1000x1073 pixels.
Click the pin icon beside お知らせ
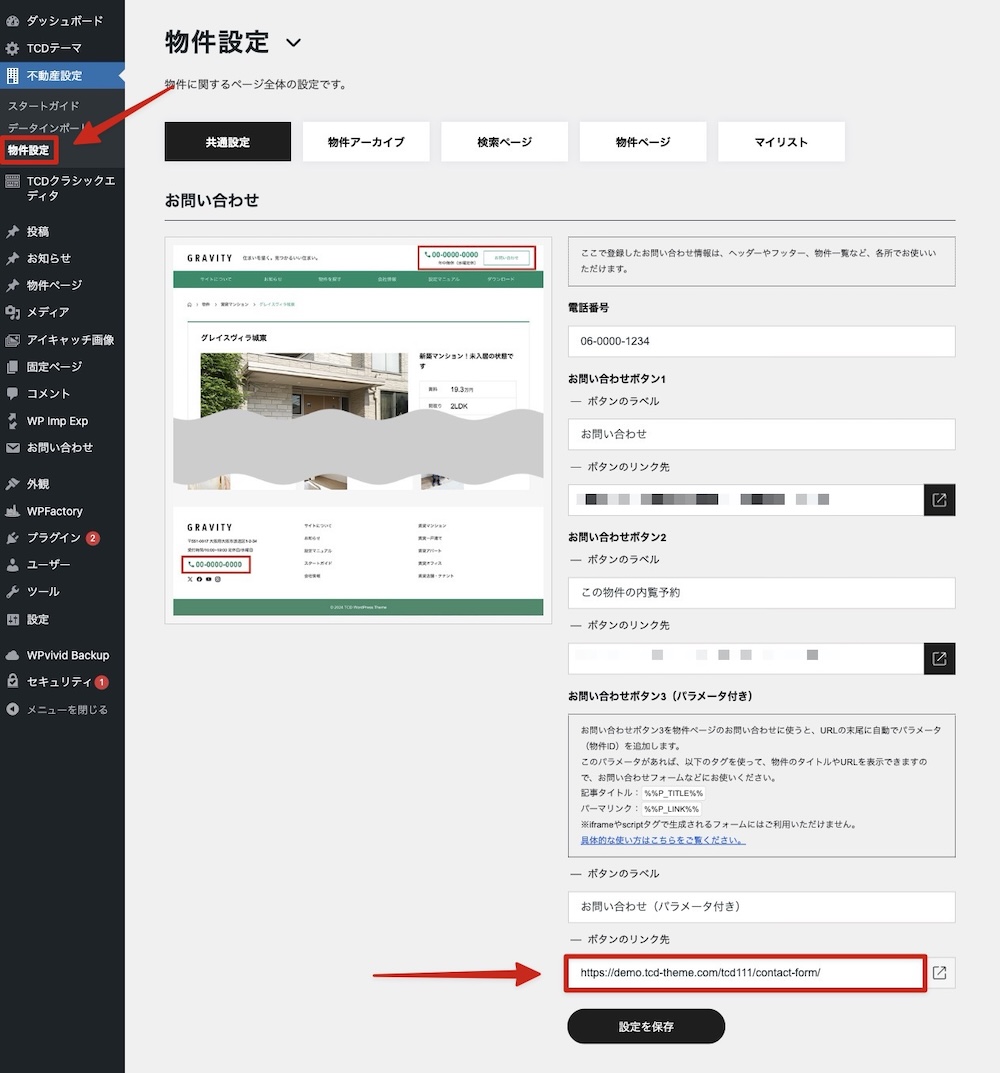pyautogui.click(x=12, y=259)
